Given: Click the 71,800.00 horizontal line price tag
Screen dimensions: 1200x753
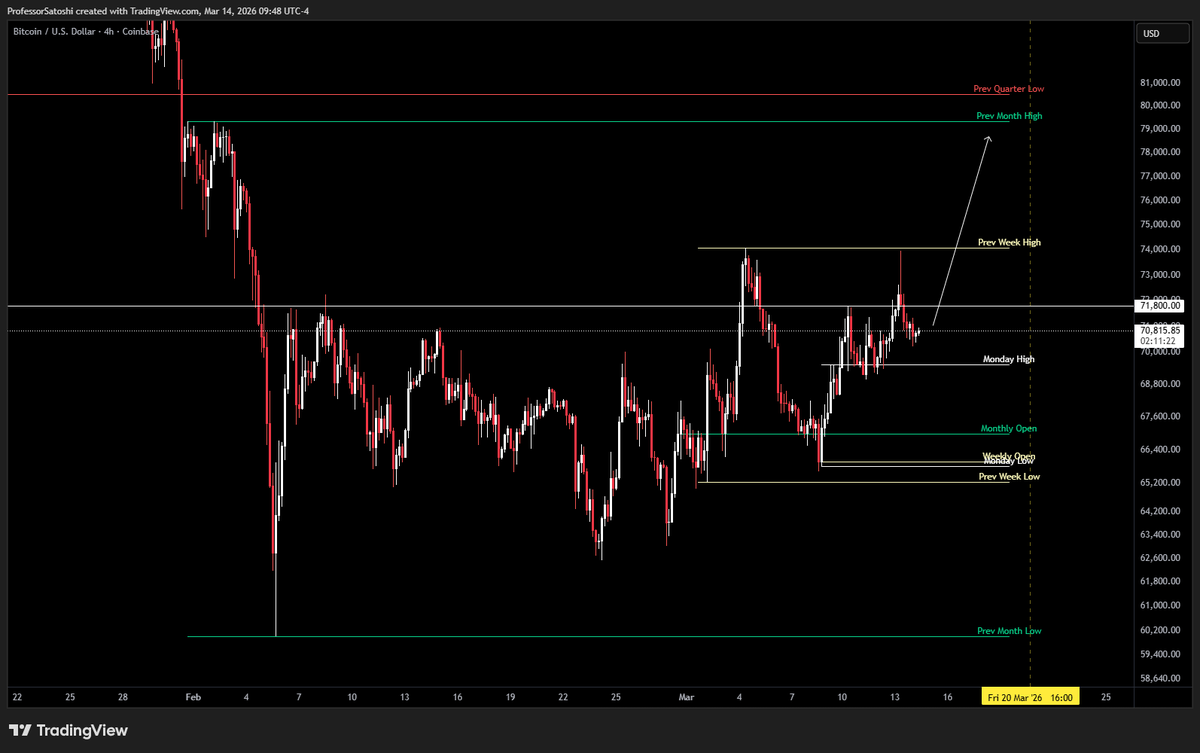Looking at the screenshot, I should click(1160, 306).
